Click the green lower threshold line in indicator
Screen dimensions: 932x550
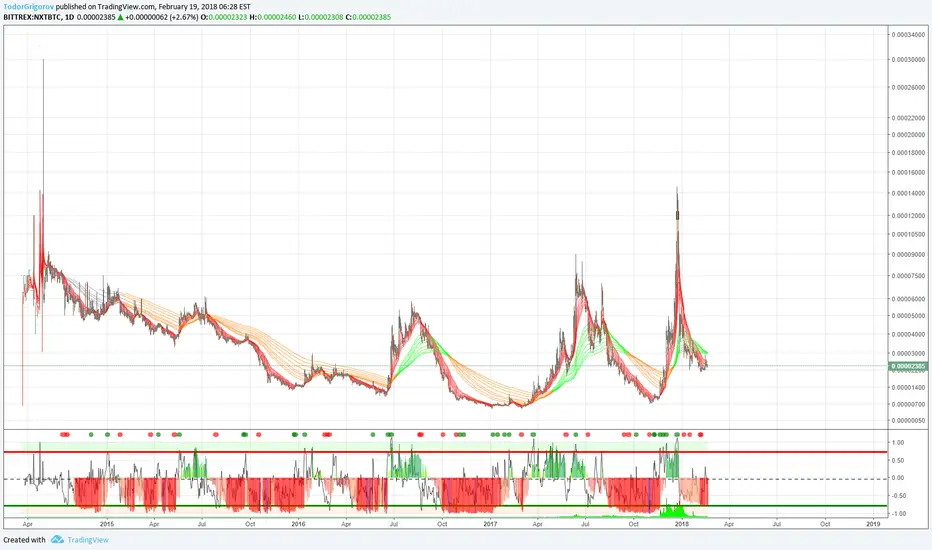pos(446,506)
